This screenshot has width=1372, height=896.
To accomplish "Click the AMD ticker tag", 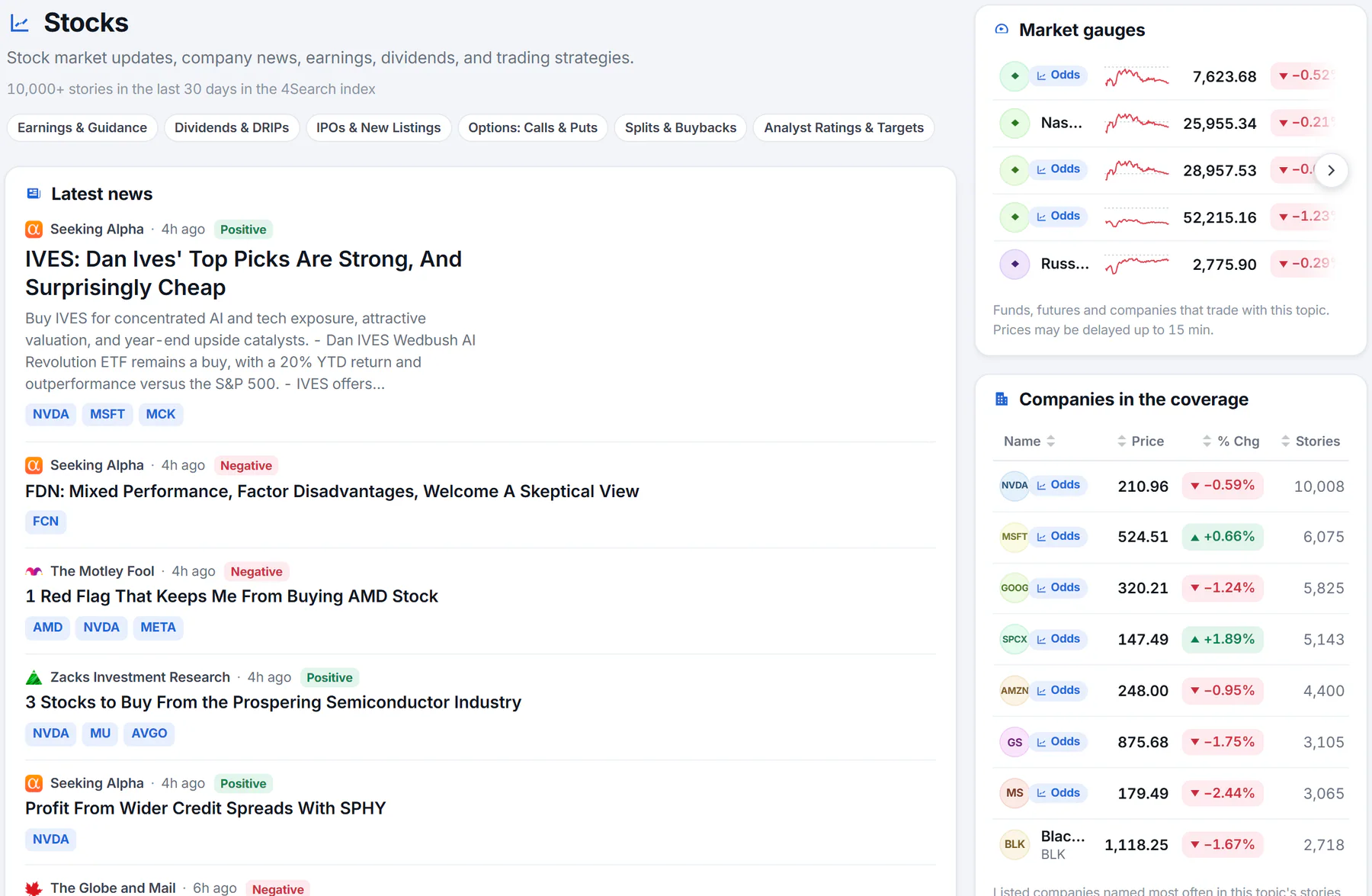I will tap(48, 627).
